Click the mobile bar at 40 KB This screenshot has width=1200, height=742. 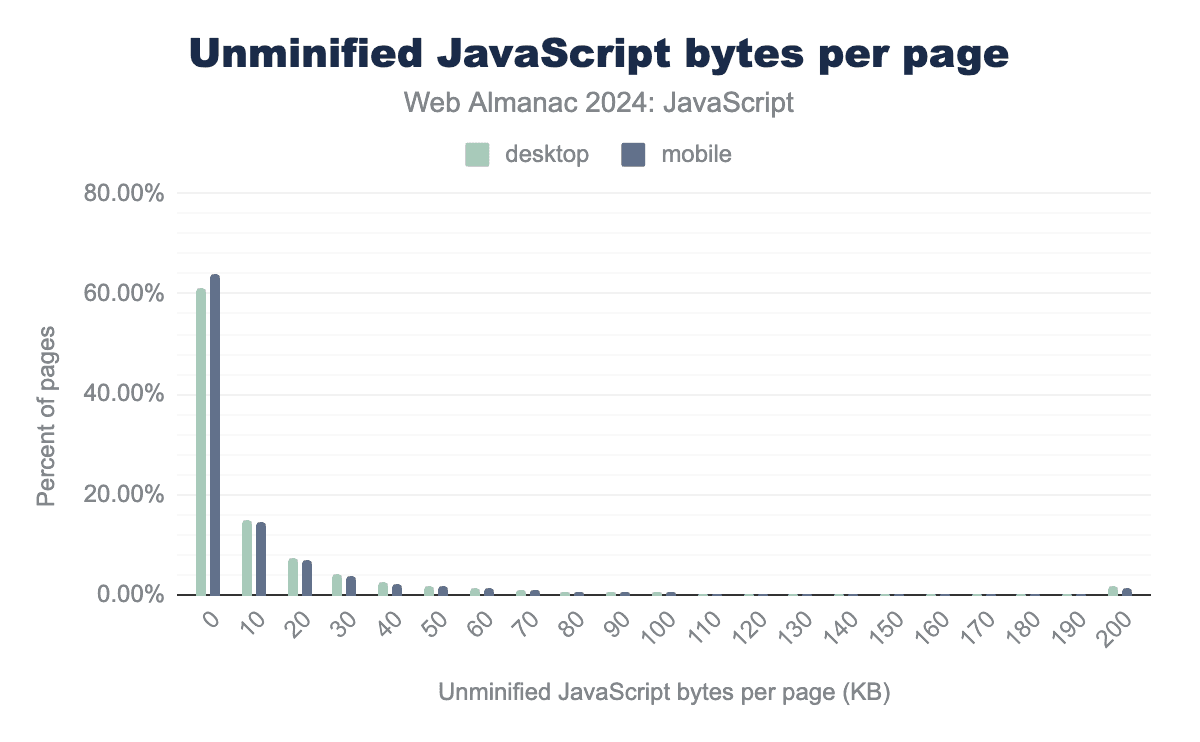pos(397,589)
